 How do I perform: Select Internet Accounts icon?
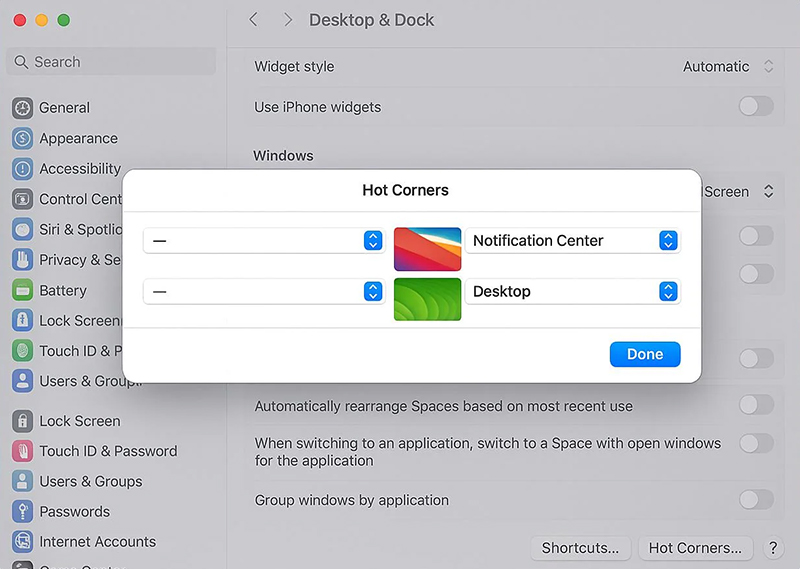[22, 541]
